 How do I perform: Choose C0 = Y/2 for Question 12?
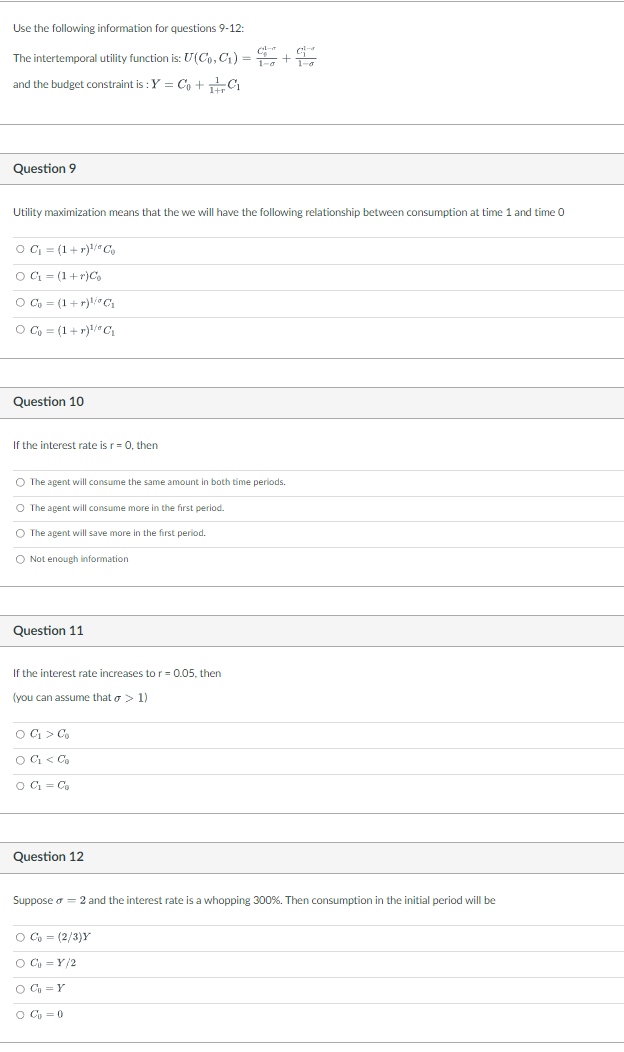[19, 963]
